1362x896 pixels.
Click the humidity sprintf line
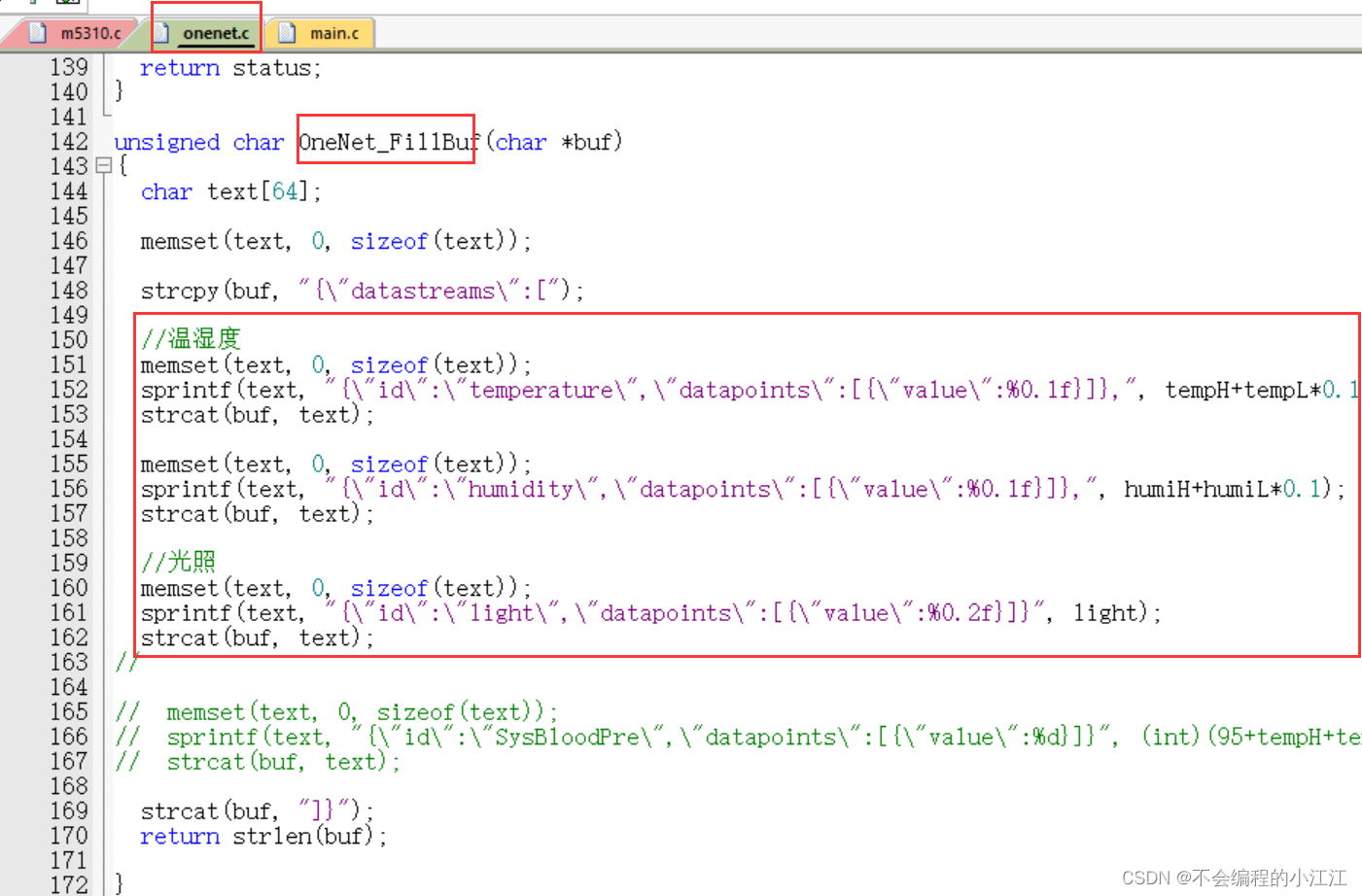click(x=743, y=489)
